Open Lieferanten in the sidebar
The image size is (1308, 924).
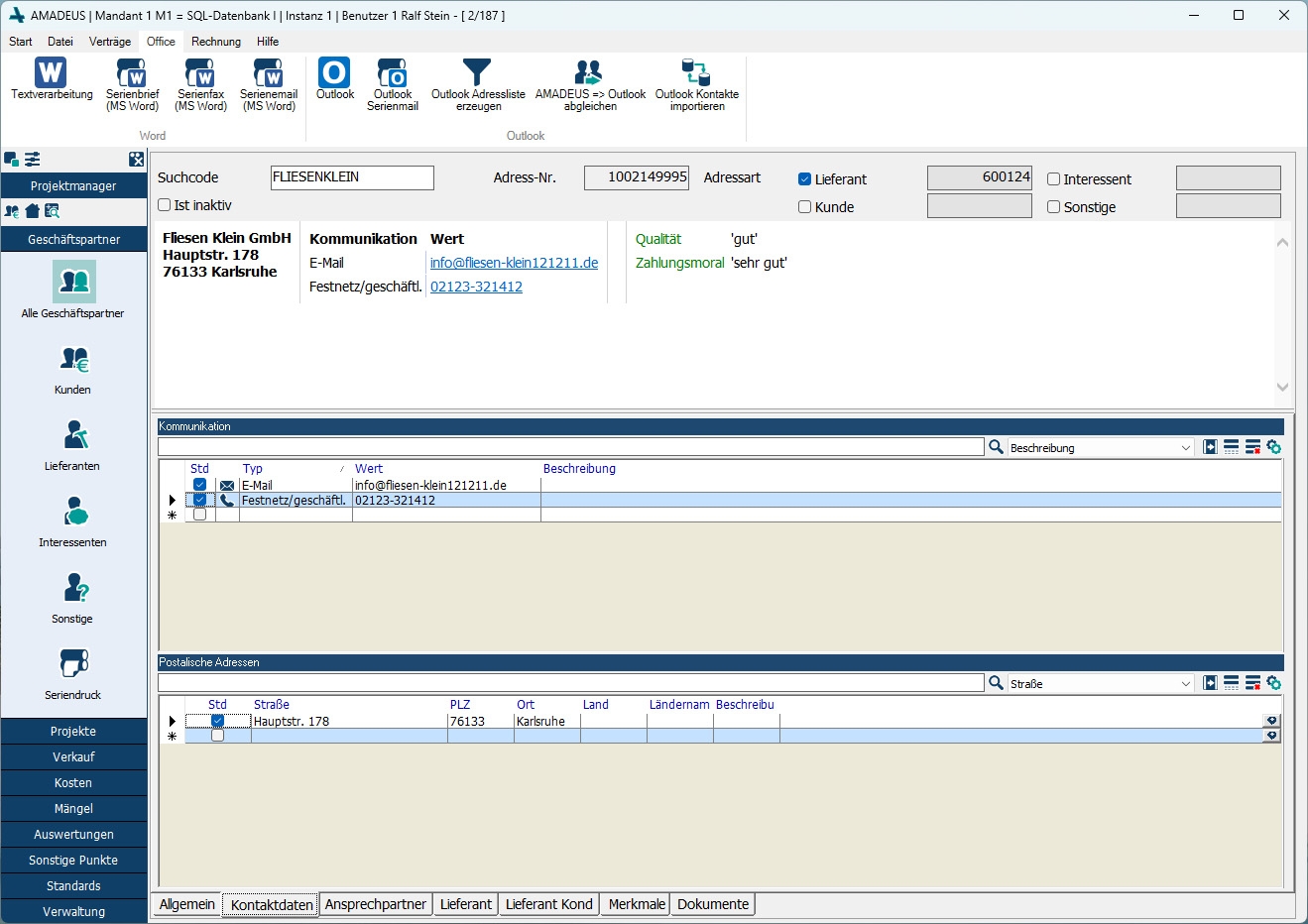[73, 436]
